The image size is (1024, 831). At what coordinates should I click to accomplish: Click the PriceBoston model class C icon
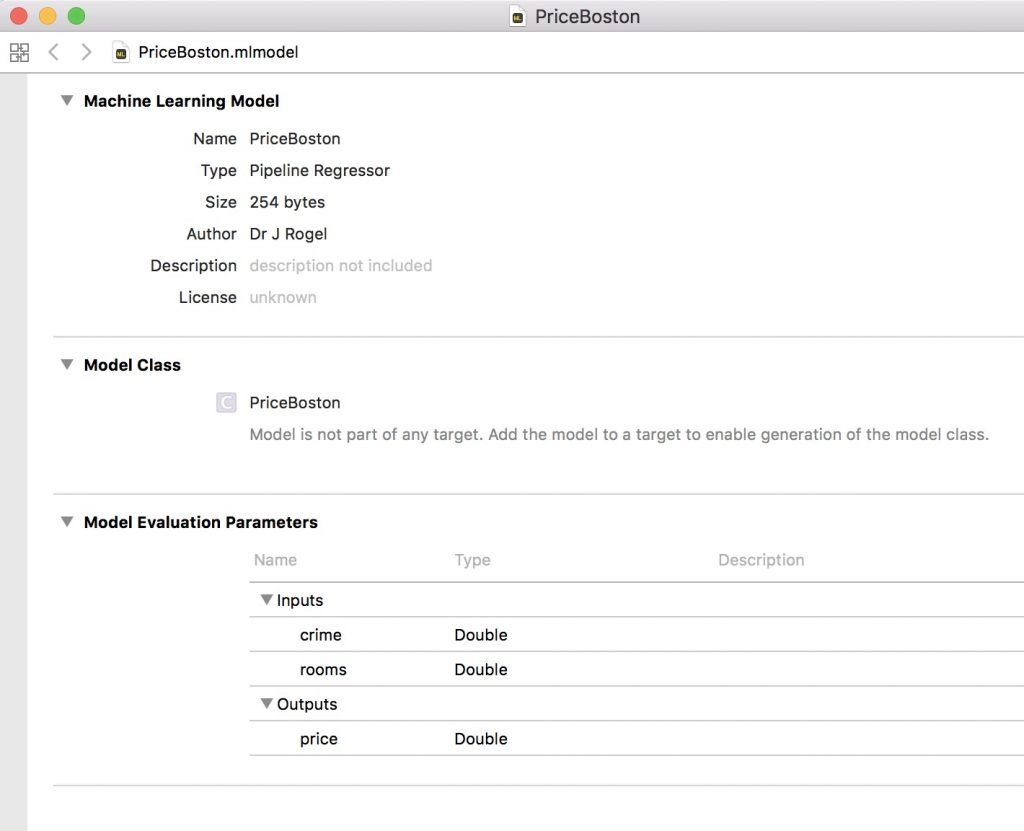pyautogui.click(x=226, y=403)
